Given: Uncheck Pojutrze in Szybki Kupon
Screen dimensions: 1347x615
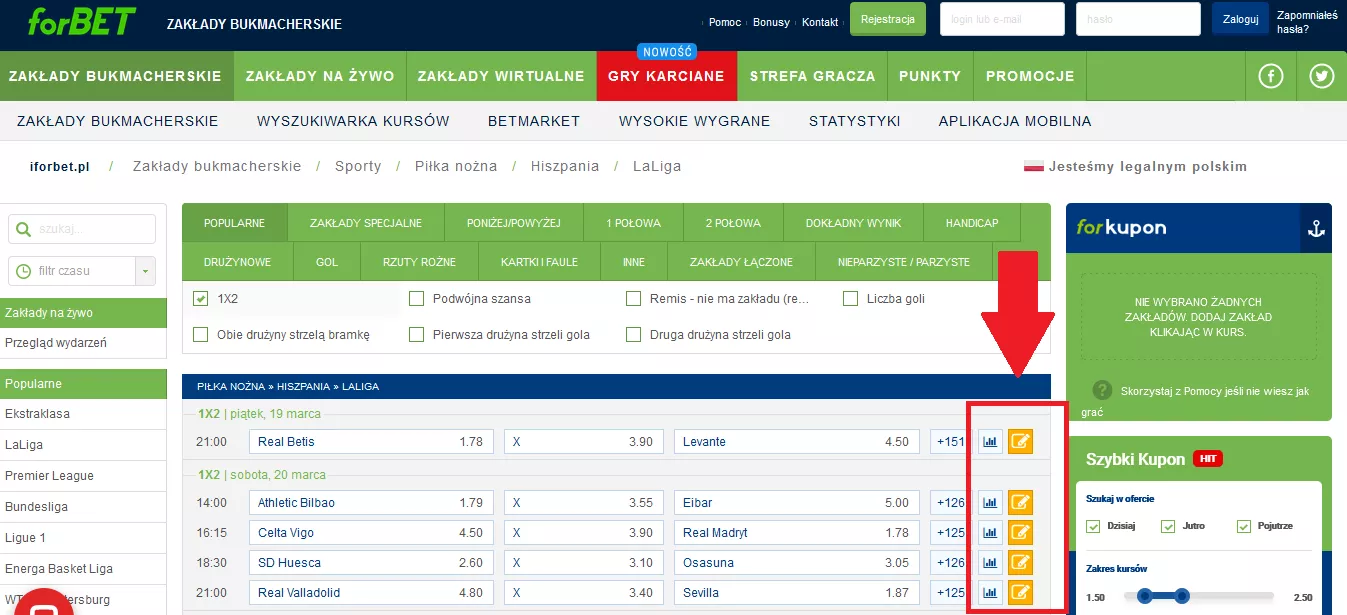Looking at the screenshot, I should tap(1244, 526).
